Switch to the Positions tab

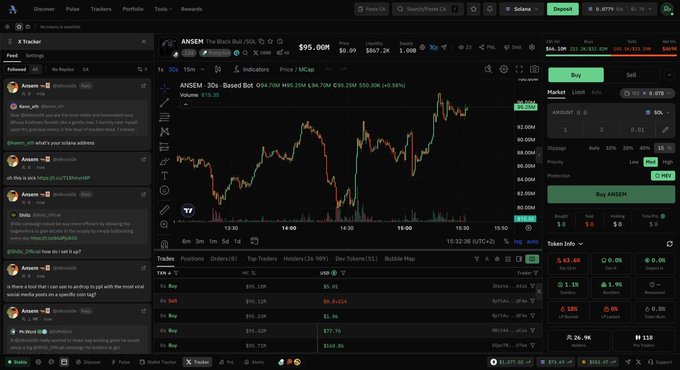click(192, 259)
